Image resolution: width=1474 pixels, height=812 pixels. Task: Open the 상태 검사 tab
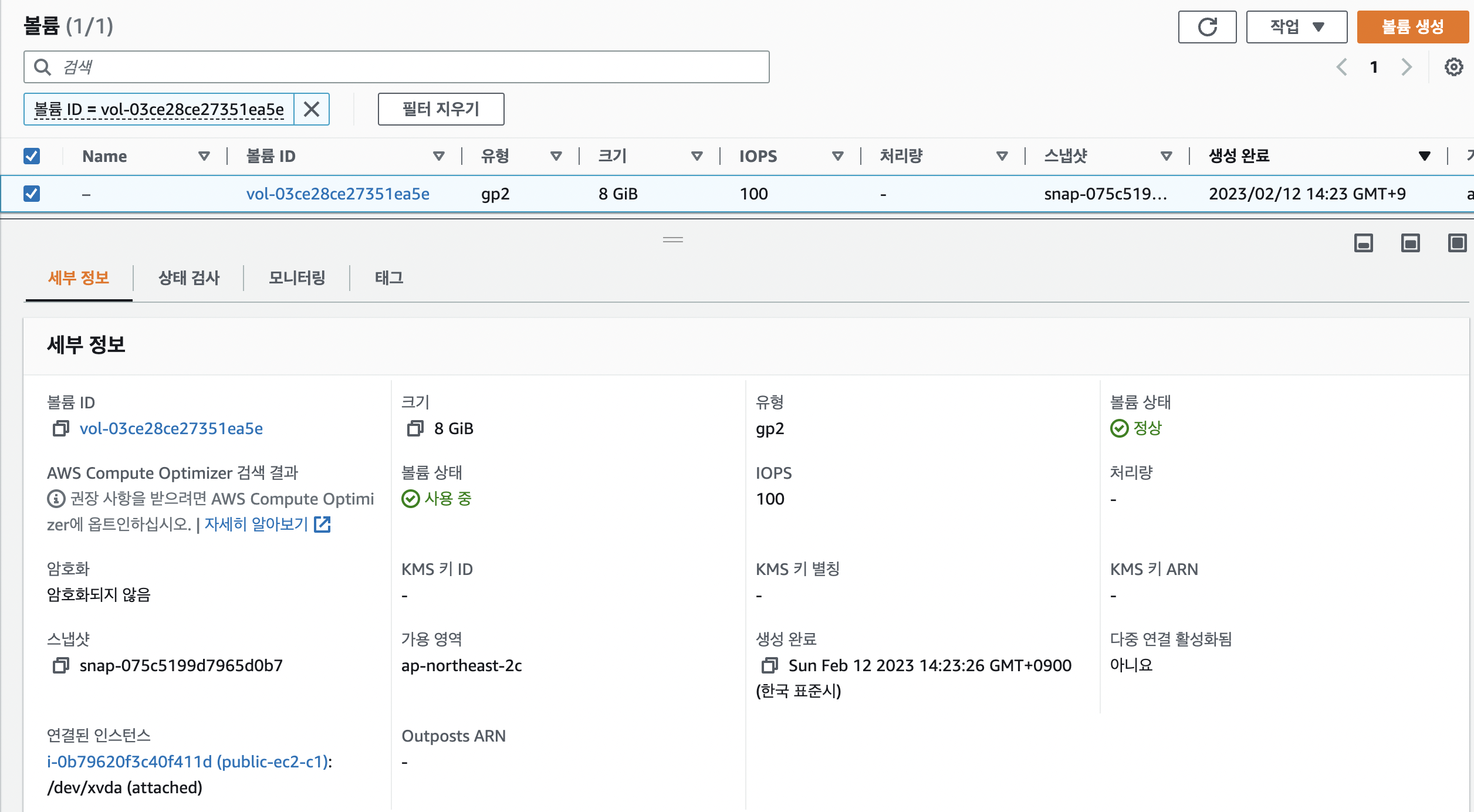(189, 278)
